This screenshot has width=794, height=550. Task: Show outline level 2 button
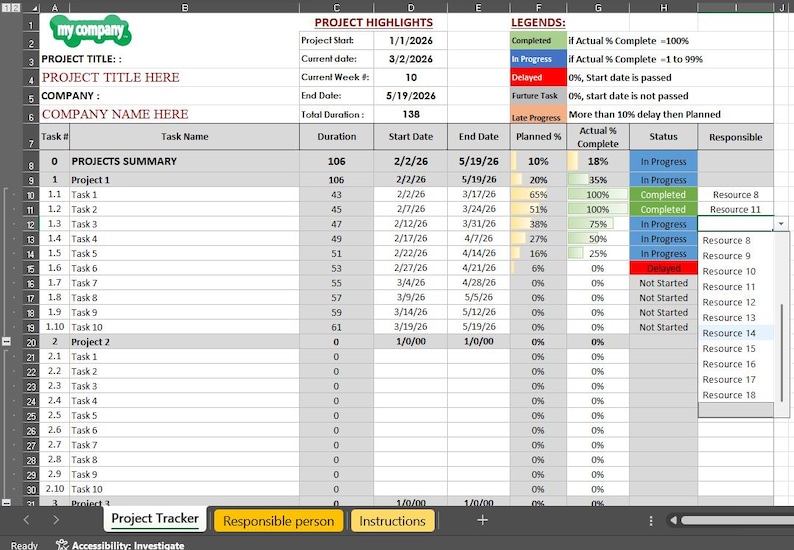click(16, 8)
